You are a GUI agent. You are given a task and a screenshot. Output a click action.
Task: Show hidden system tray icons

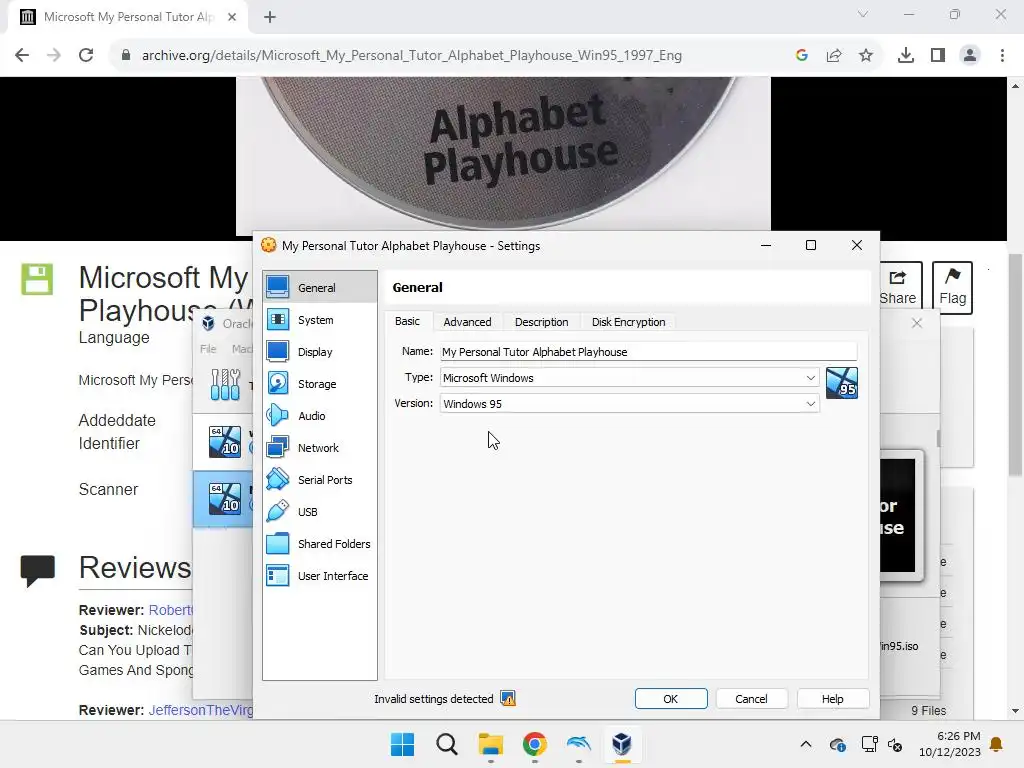806,744
